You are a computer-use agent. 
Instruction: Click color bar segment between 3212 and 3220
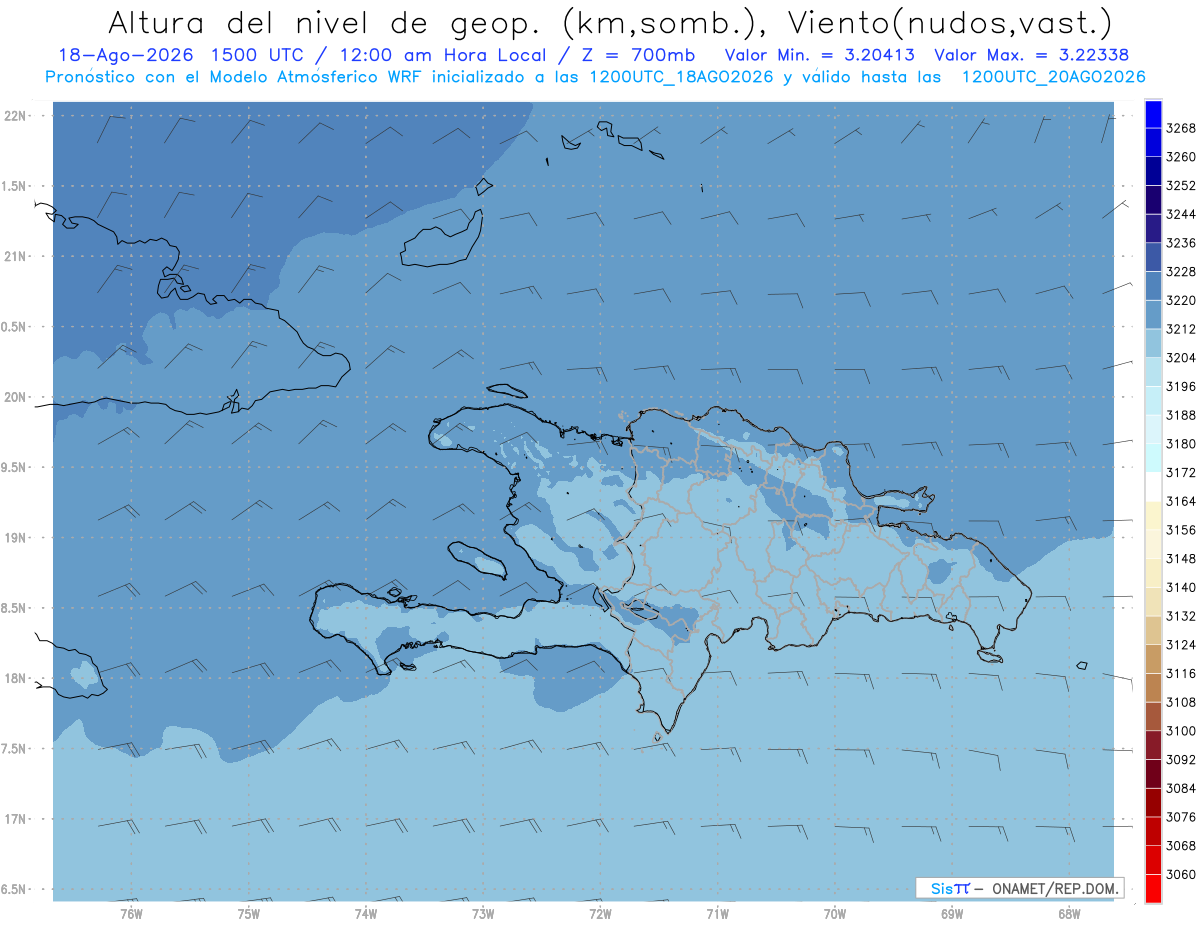coord(1153,314)
